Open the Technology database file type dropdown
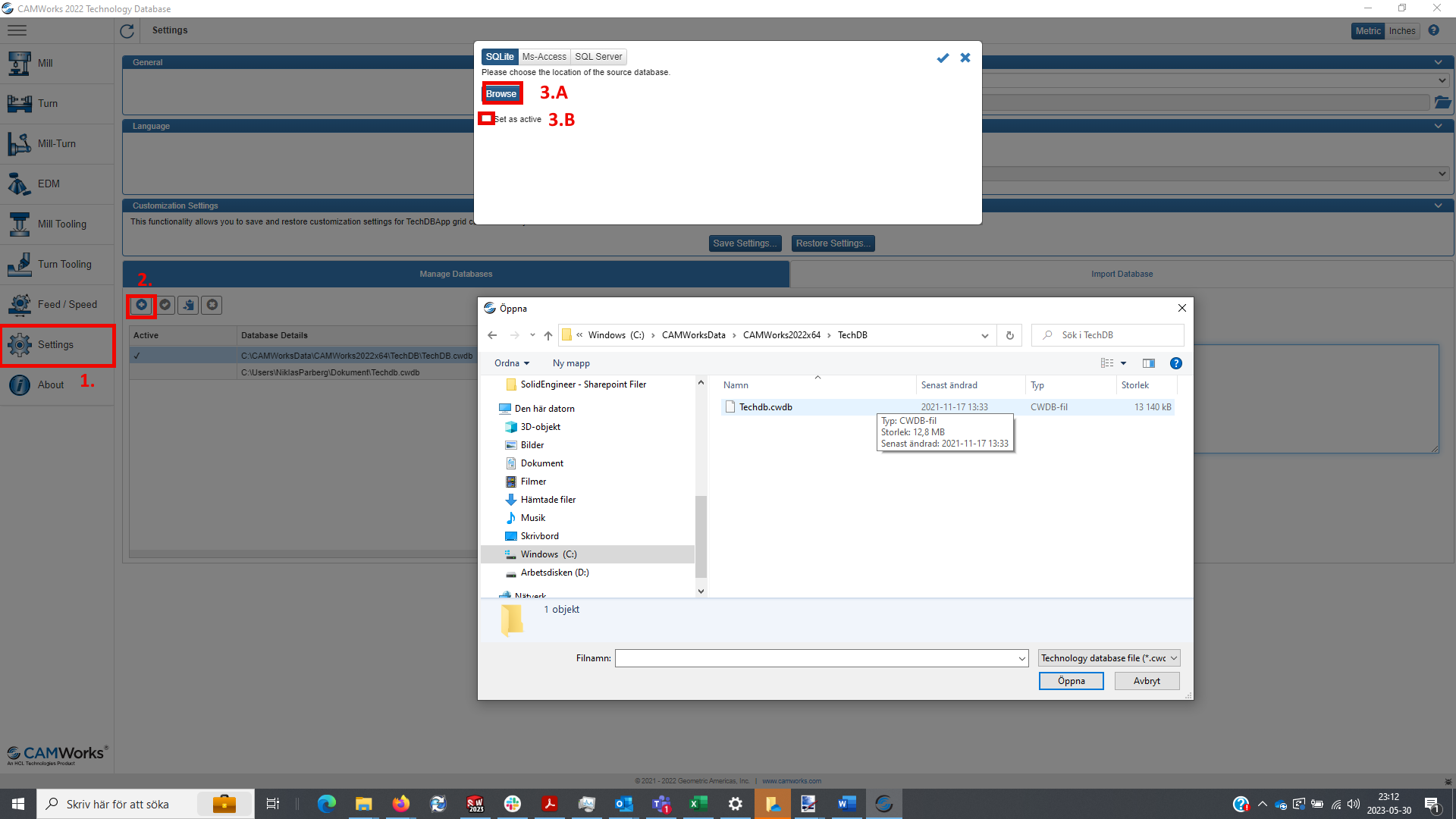 (1109, 658)
